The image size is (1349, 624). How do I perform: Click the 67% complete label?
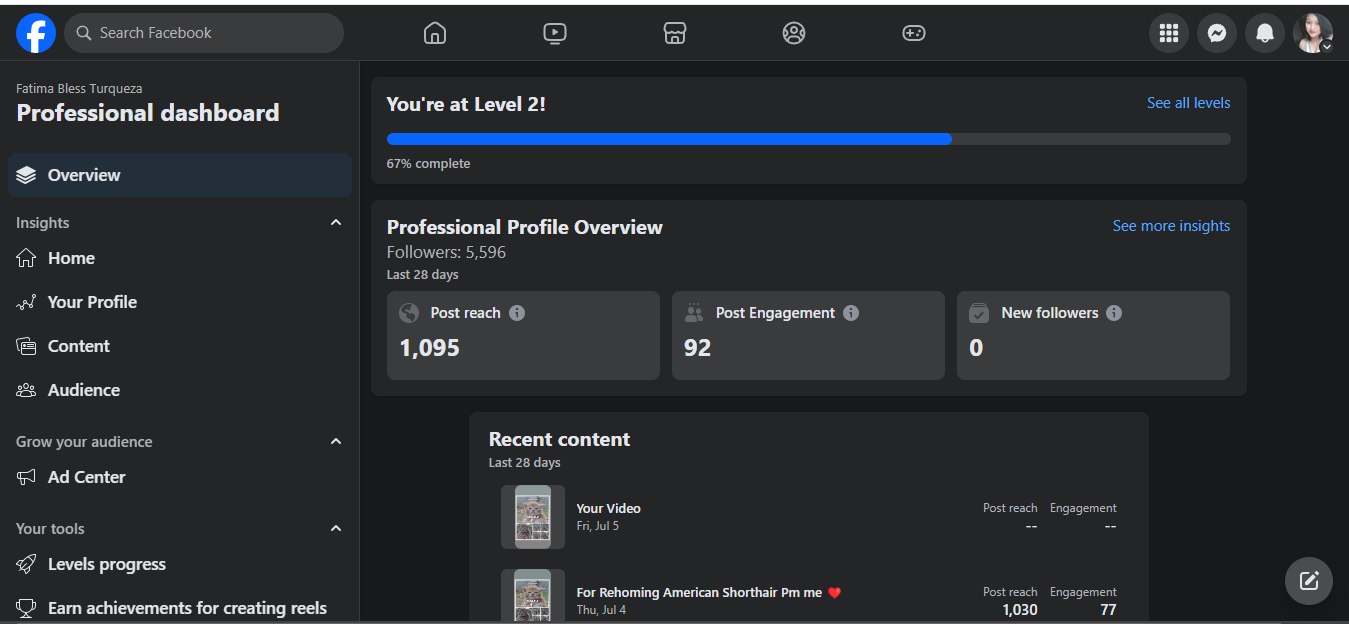pyautogui.click(x=428, y=163)
